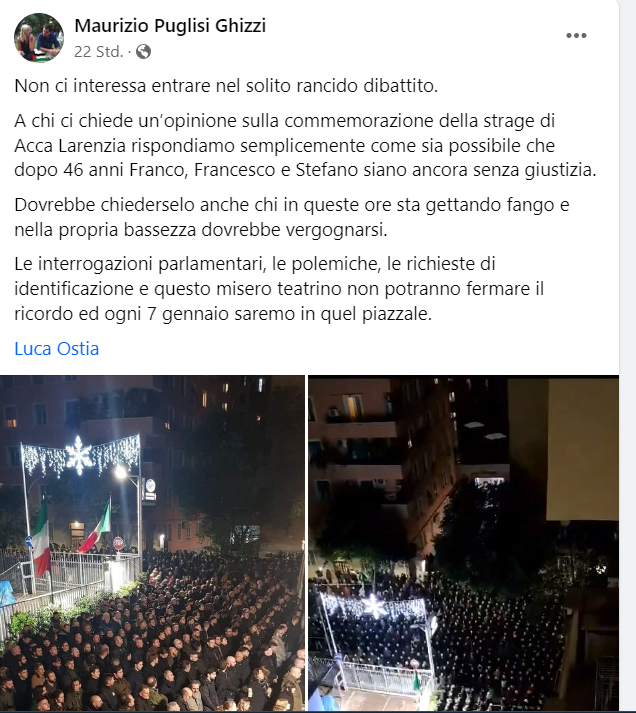Open Maurizio Puglisi Ghizzi's profile picture
636x713 pixels.
tap(39, 37)
